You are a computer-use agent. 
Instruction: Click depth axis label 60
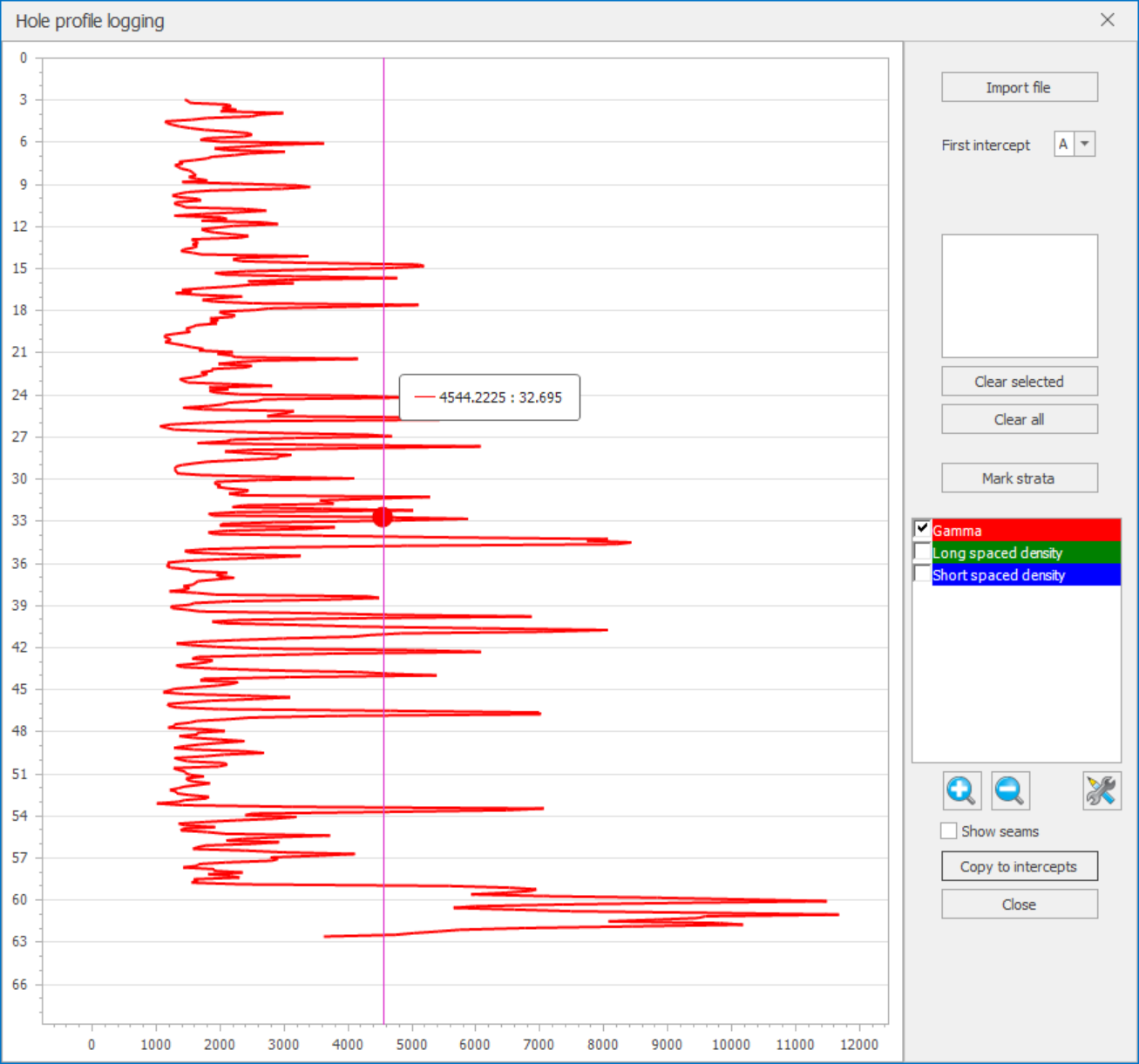pos(19,899)
